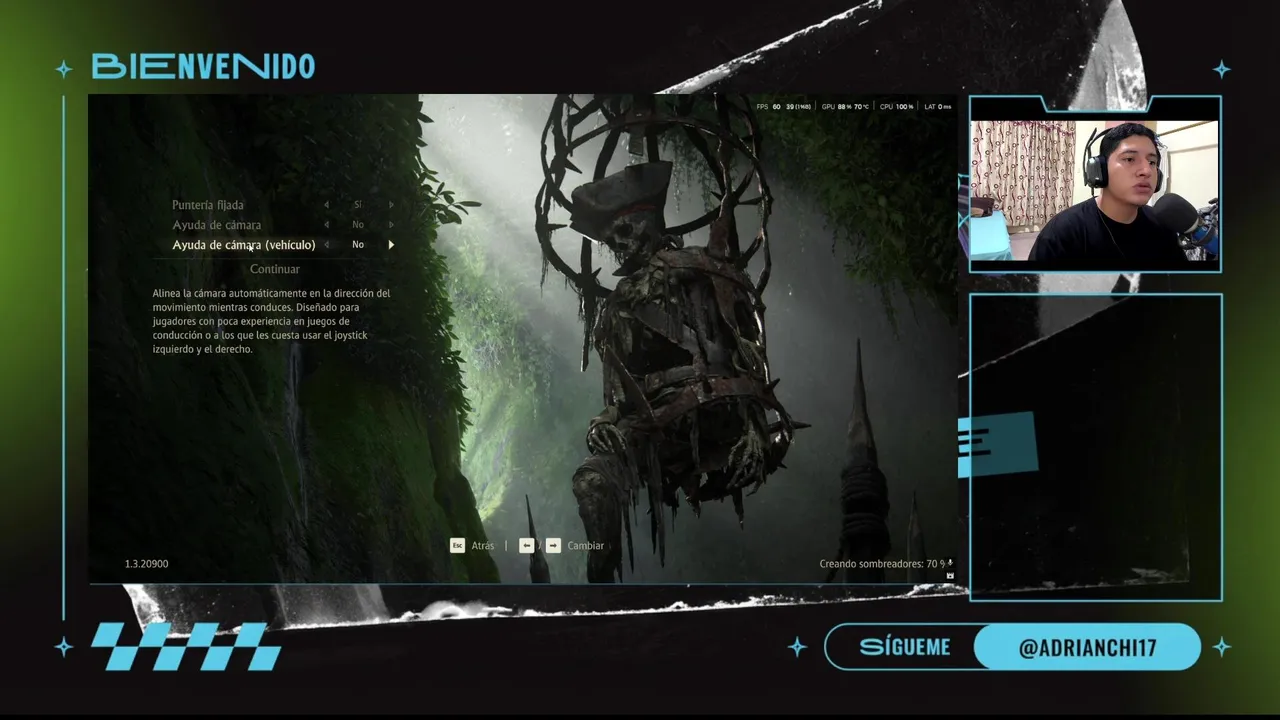Click right arrow for Ayuda de cámara (vehículo)

[x=391, y=245]
